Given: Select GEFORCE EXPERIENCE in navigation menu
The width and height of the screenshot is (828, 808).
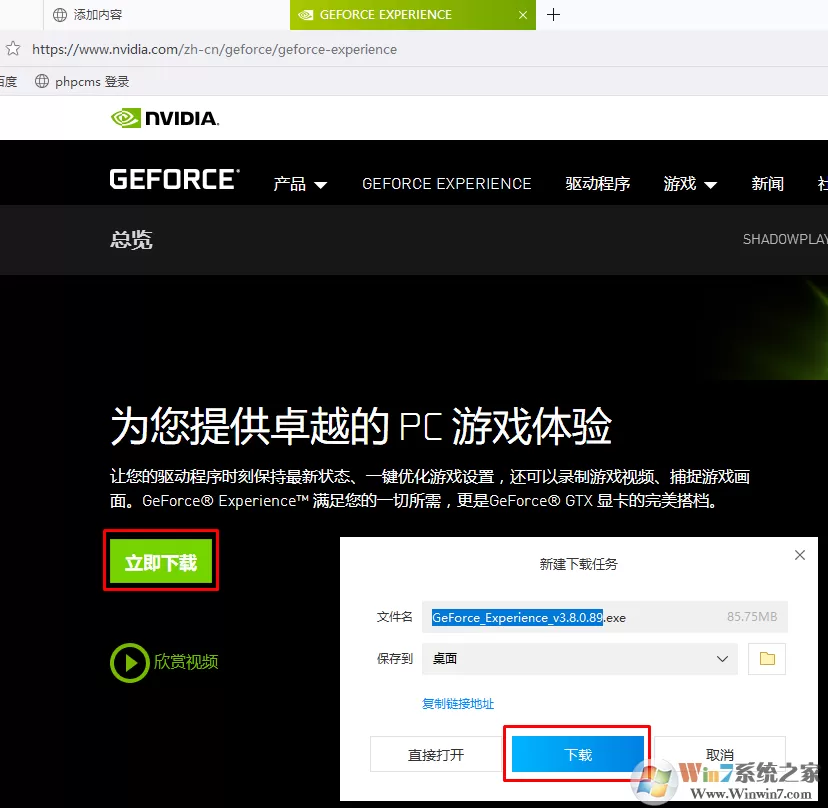Looking at the screenshot, I should pos(447,184).
